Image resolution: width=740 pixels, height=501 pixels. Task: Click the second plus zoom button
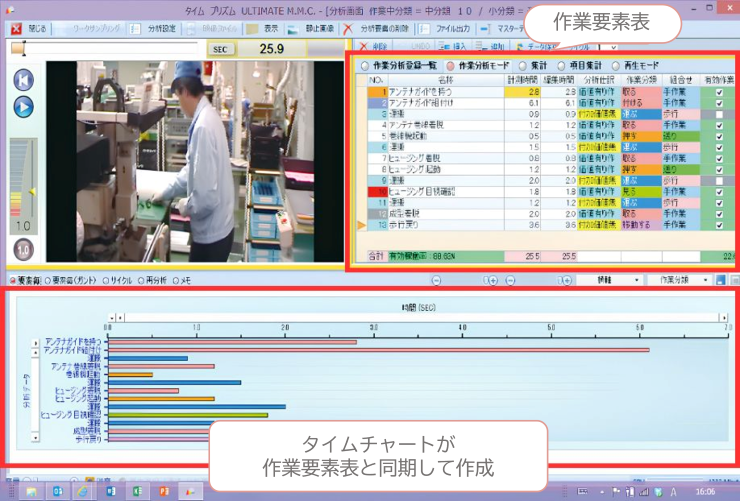pos(565,281)
